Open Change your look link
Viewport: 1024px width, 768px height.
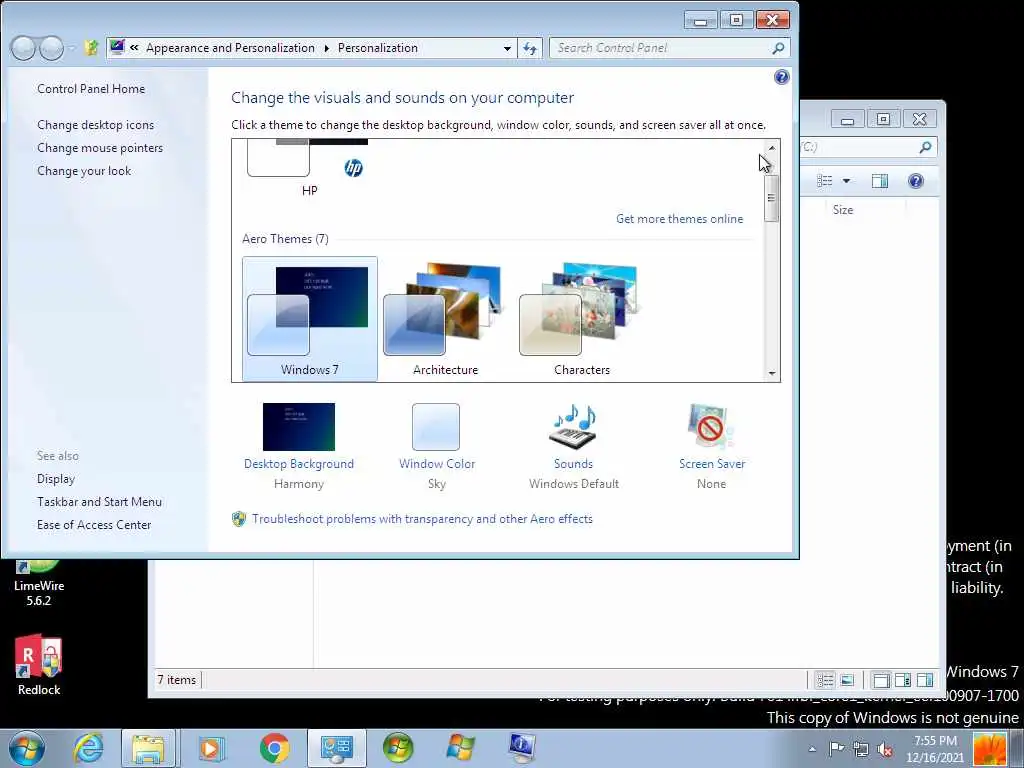click(84, 170)
